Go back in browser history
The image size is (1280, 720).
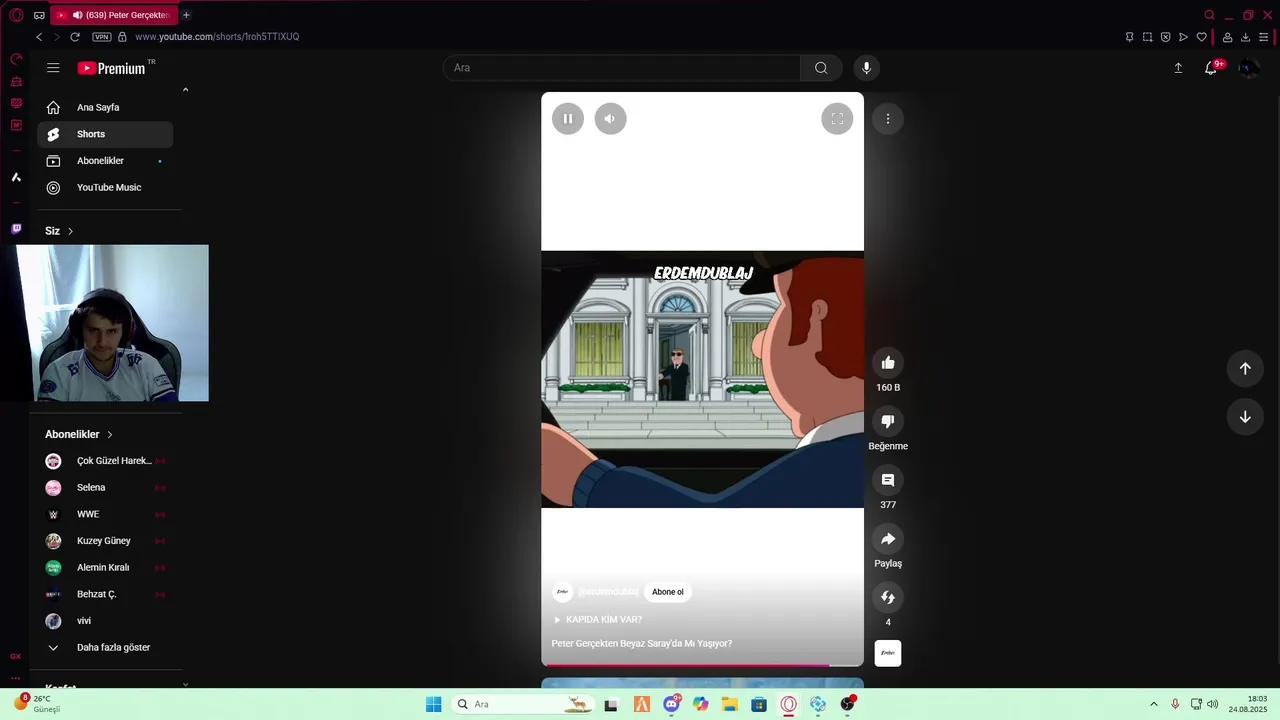(39, 37)
